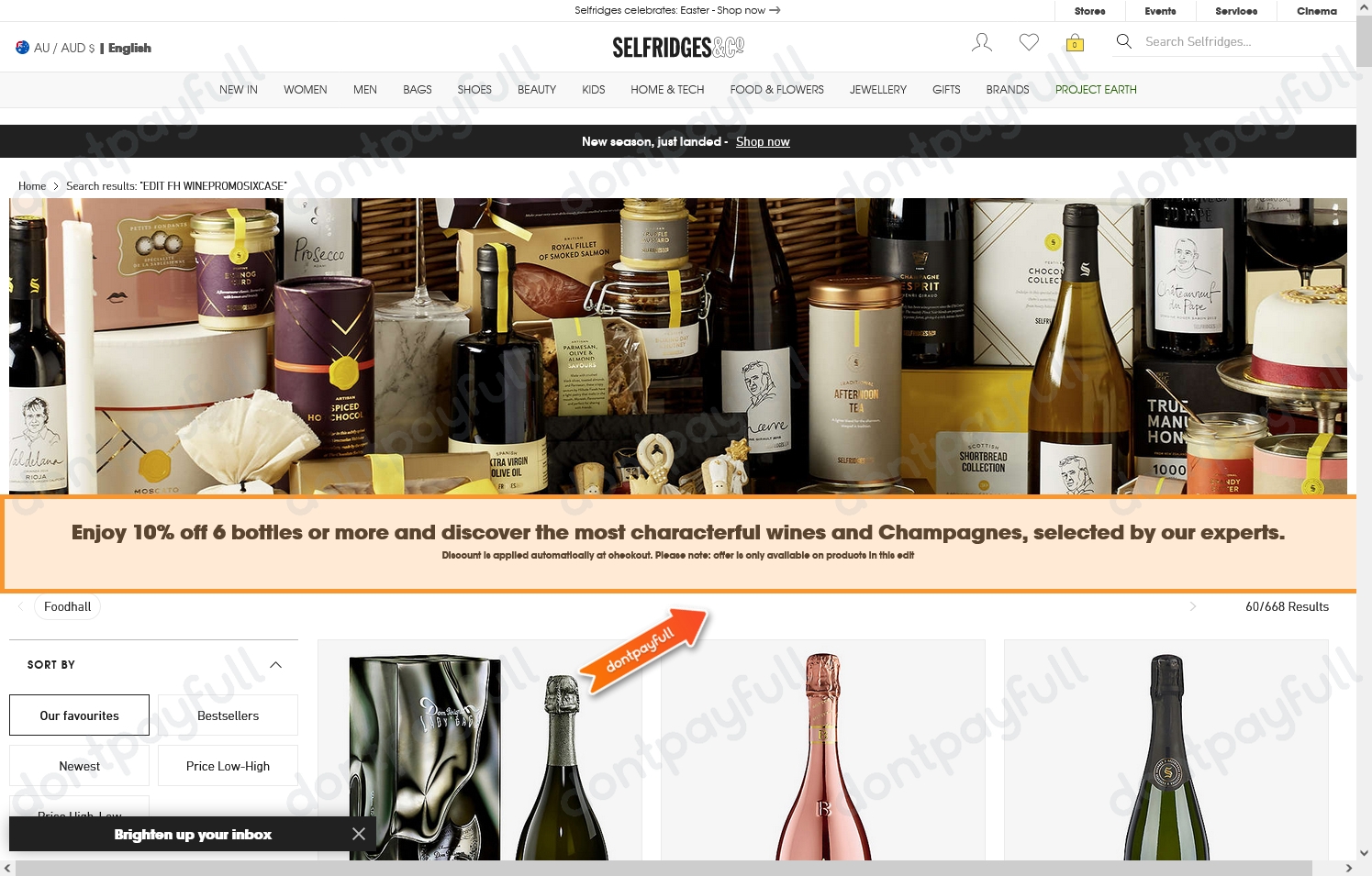Open the Project Earth menu
This screenshot has height=876, width=1372.
point(1096,90)
